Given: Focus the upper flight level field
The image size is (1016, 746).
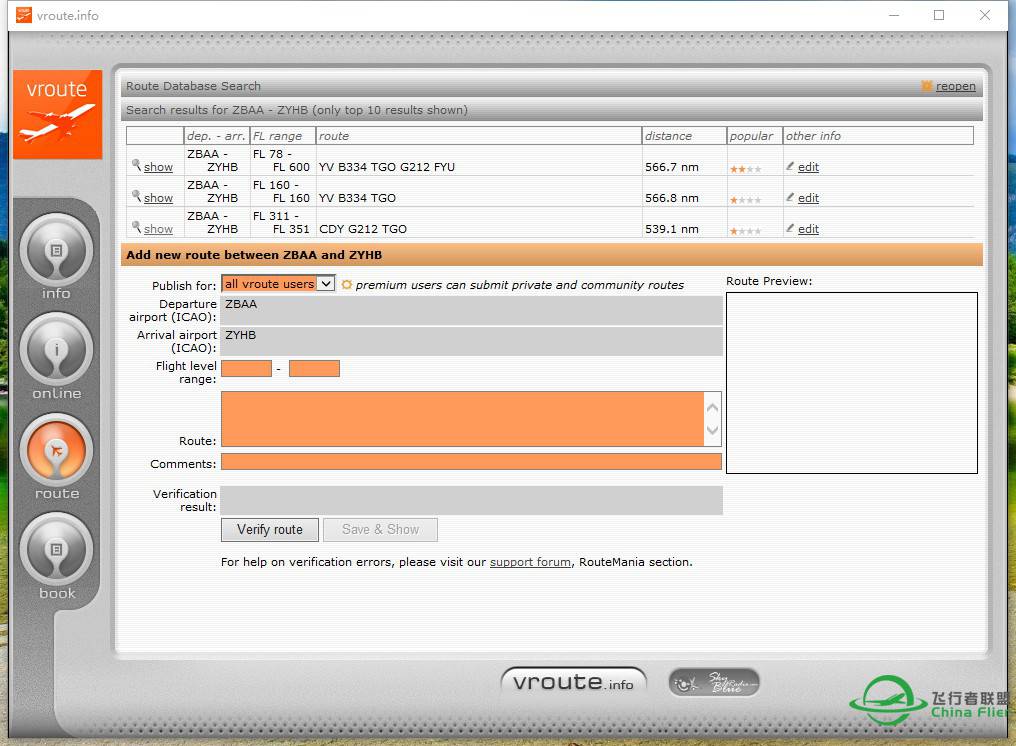Looking at the screenshot, I should pos(314,368).
